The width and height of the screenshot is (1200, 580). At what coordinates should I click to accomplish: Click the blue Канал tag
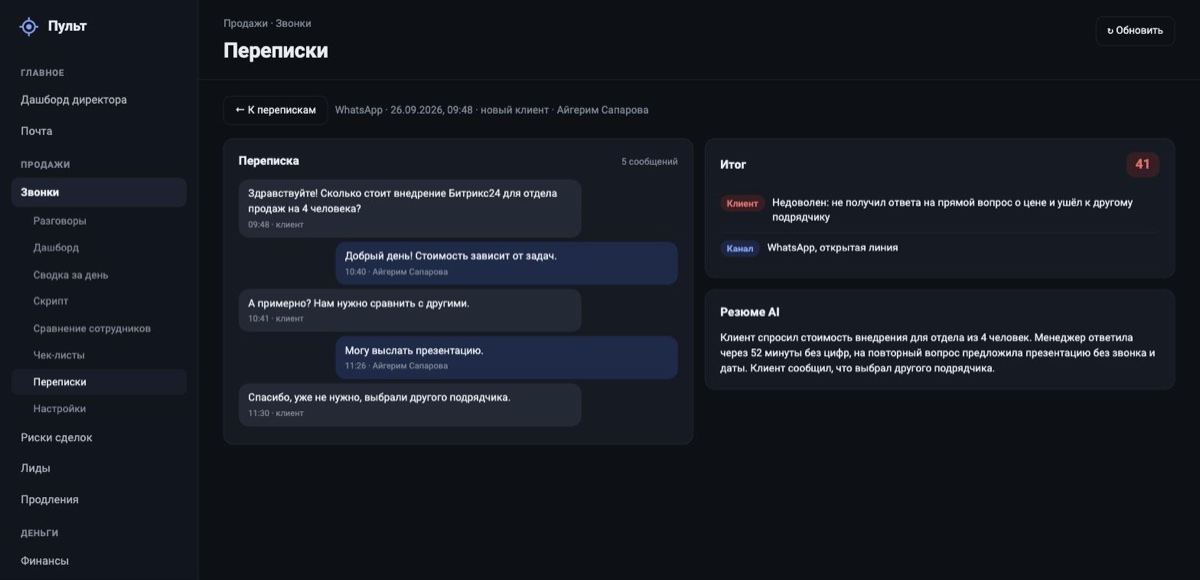[x=740, y=248]
